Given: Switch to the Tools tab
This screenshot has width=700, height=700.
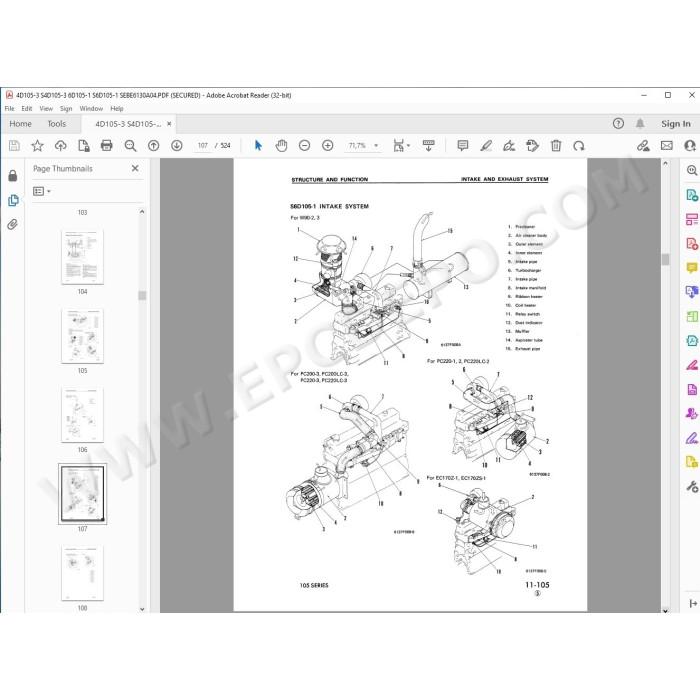Looking at the screenshot, I should coord(57,124).
